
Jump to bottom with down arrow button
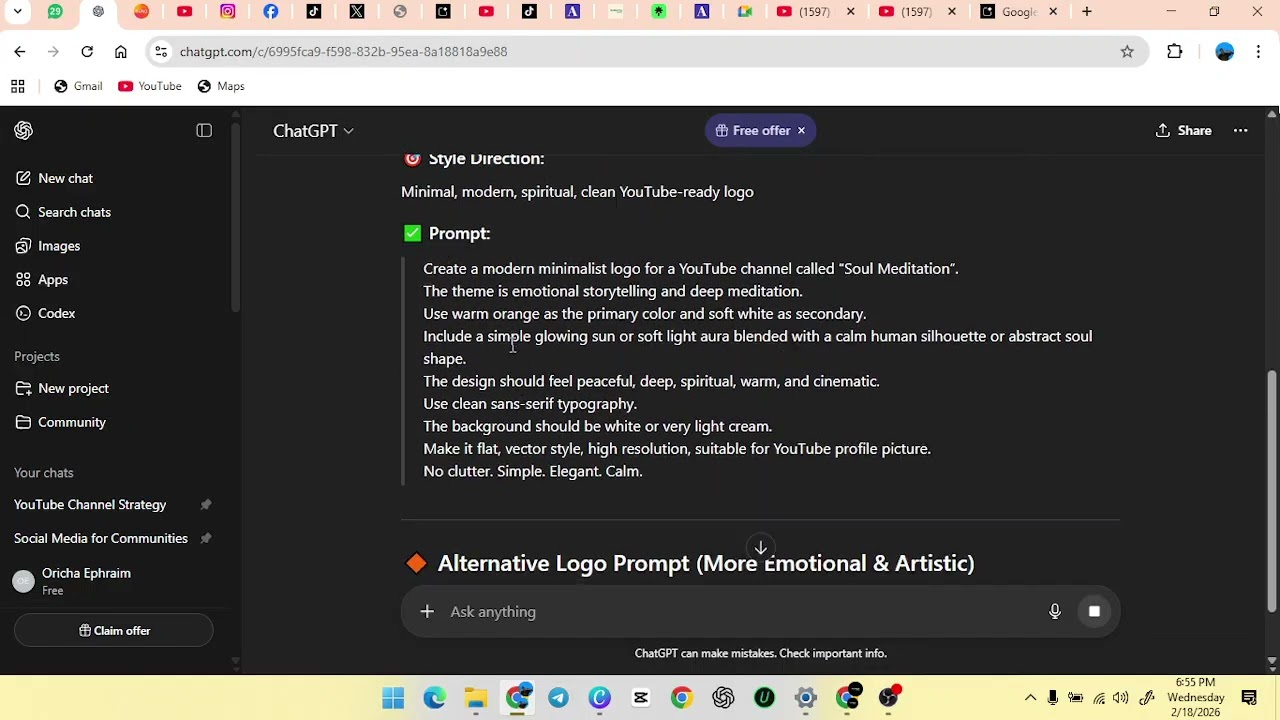760,548
